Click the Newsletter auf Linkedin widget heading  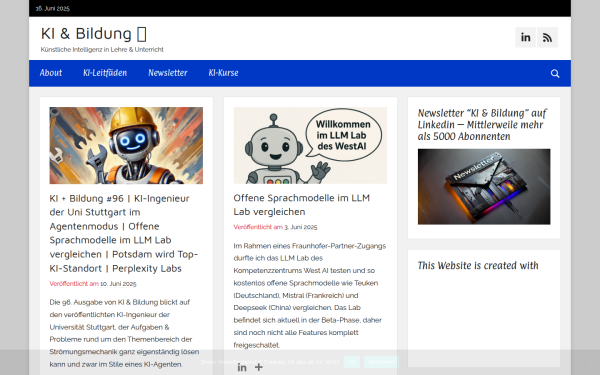(482, 125)
